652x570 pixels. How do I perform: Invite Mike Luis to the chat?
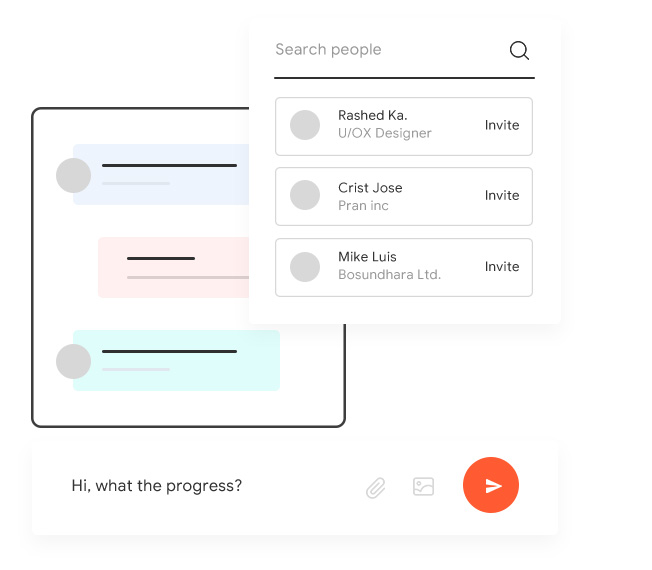pos(502,267)
